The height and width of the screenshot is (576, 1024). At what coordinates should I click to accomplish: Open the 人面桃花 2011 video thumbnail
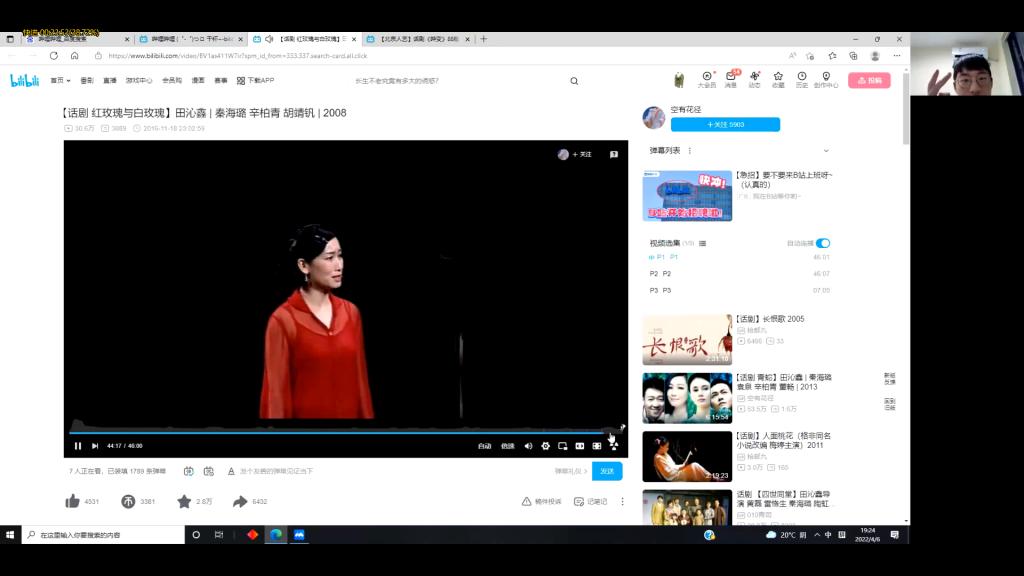[687, 456]
